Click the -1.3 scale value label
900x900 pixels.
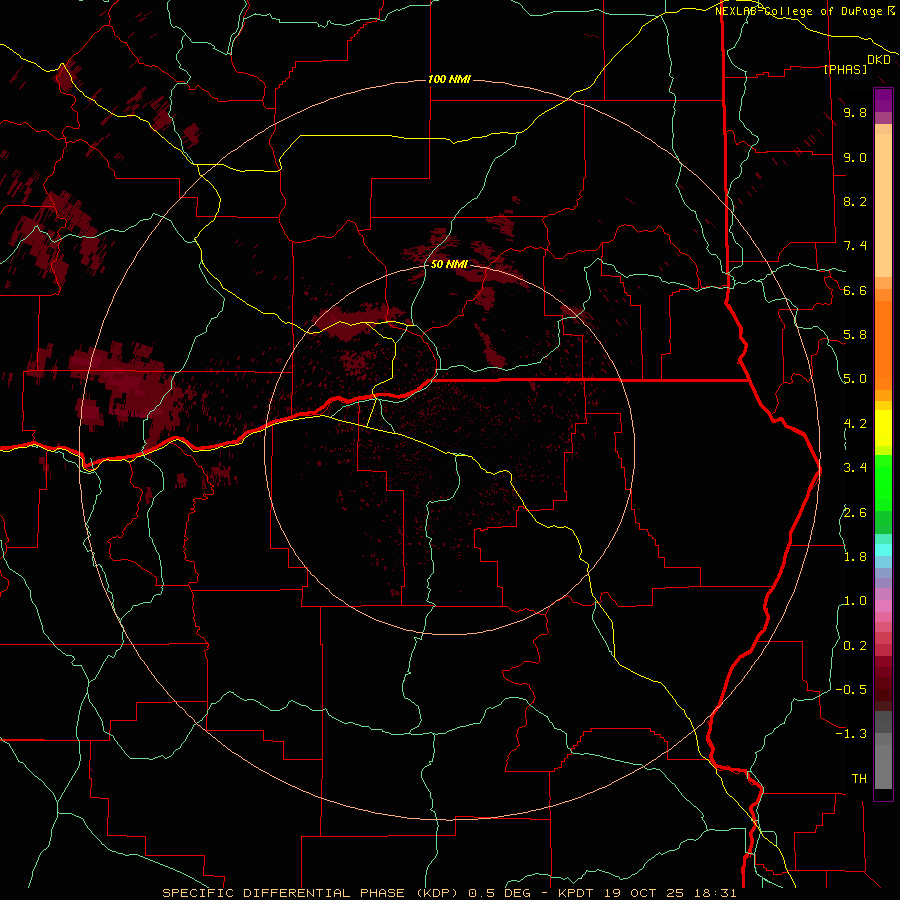click(851, 734)
